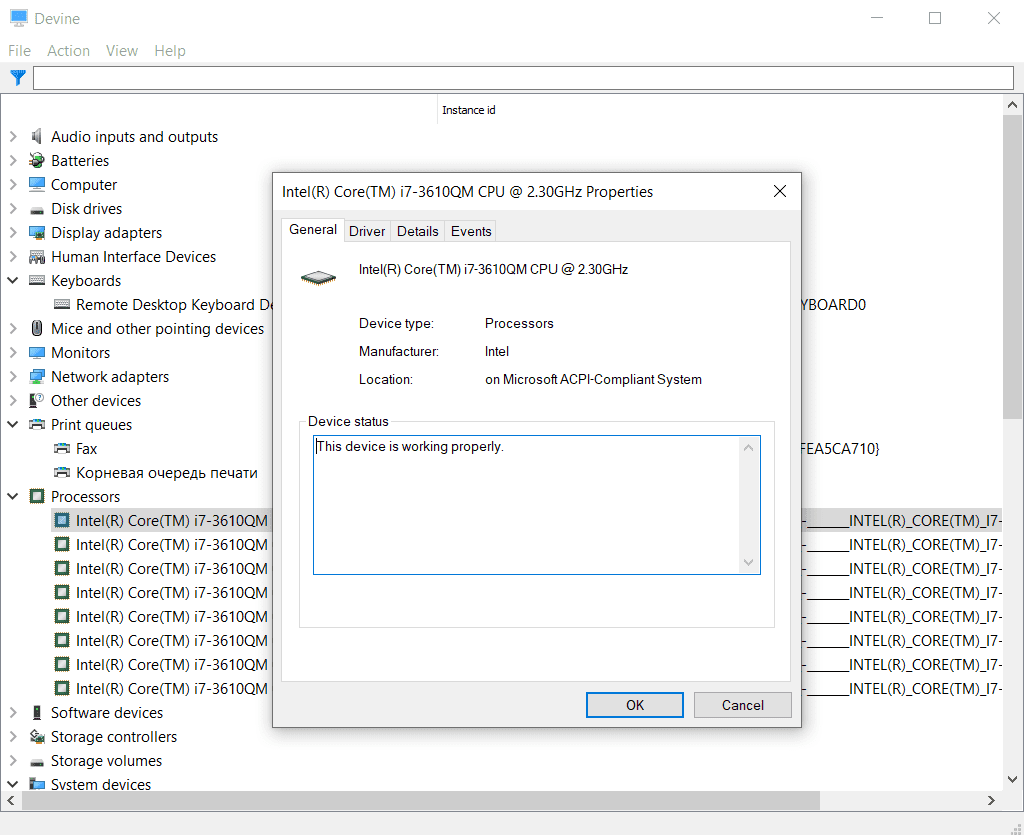Select the Fax print queue item

tap(86, 449)
